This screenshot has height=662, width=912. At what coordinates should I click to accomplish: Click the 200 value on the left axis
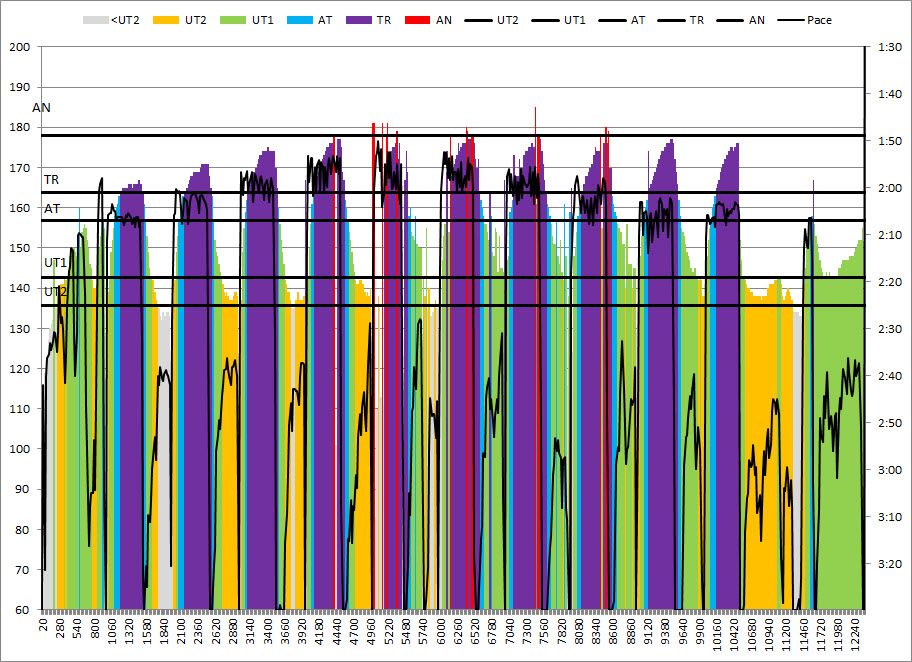click(19, 47)
